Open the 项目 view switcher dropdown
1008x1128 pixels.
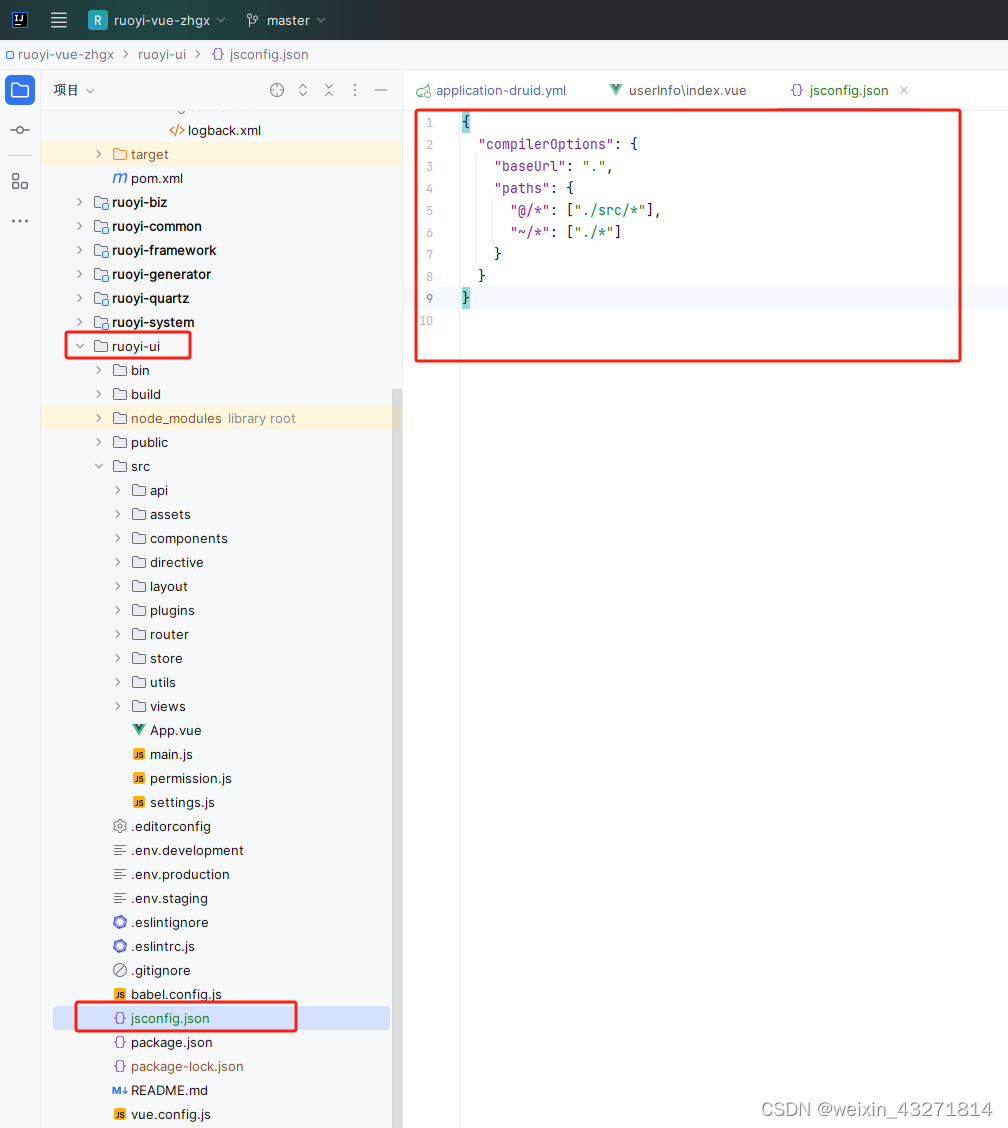(71, 89)
